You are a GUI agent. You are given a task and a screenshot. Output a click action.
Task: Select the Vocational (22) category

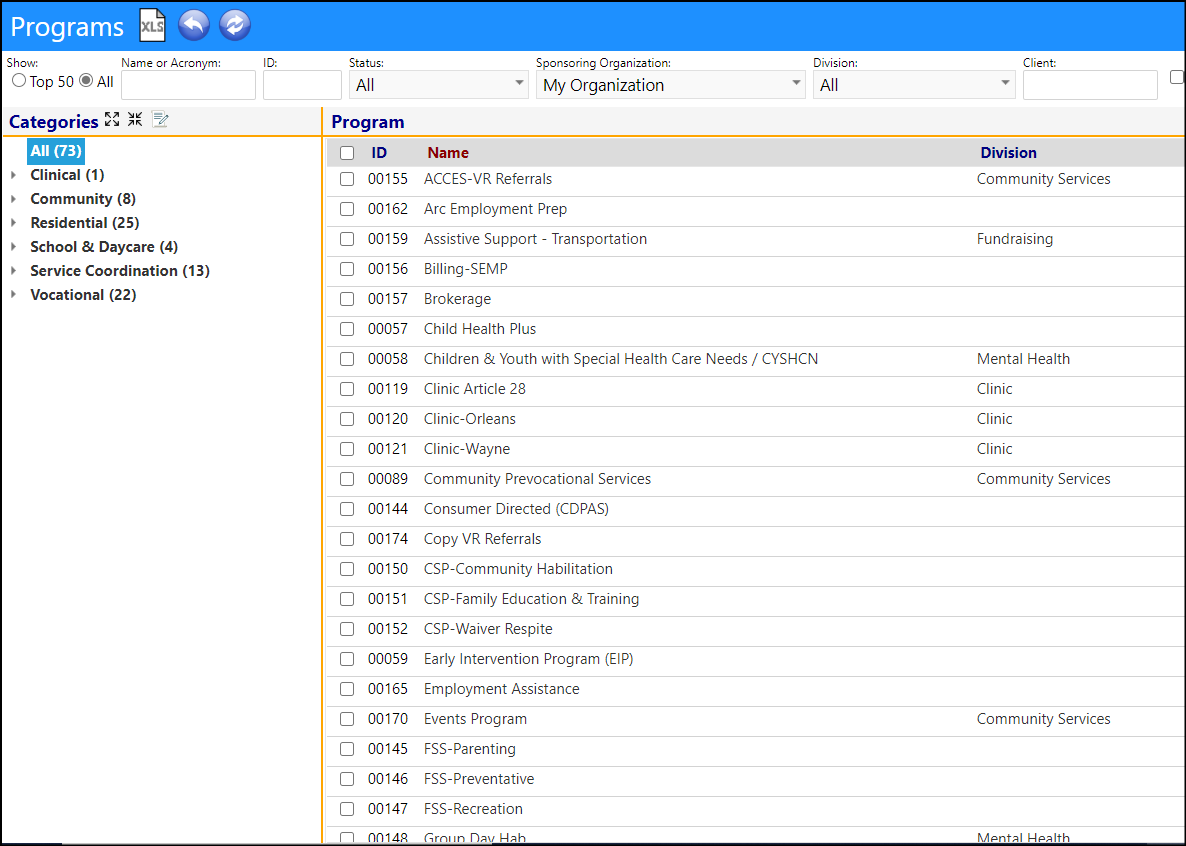(83, 294)
